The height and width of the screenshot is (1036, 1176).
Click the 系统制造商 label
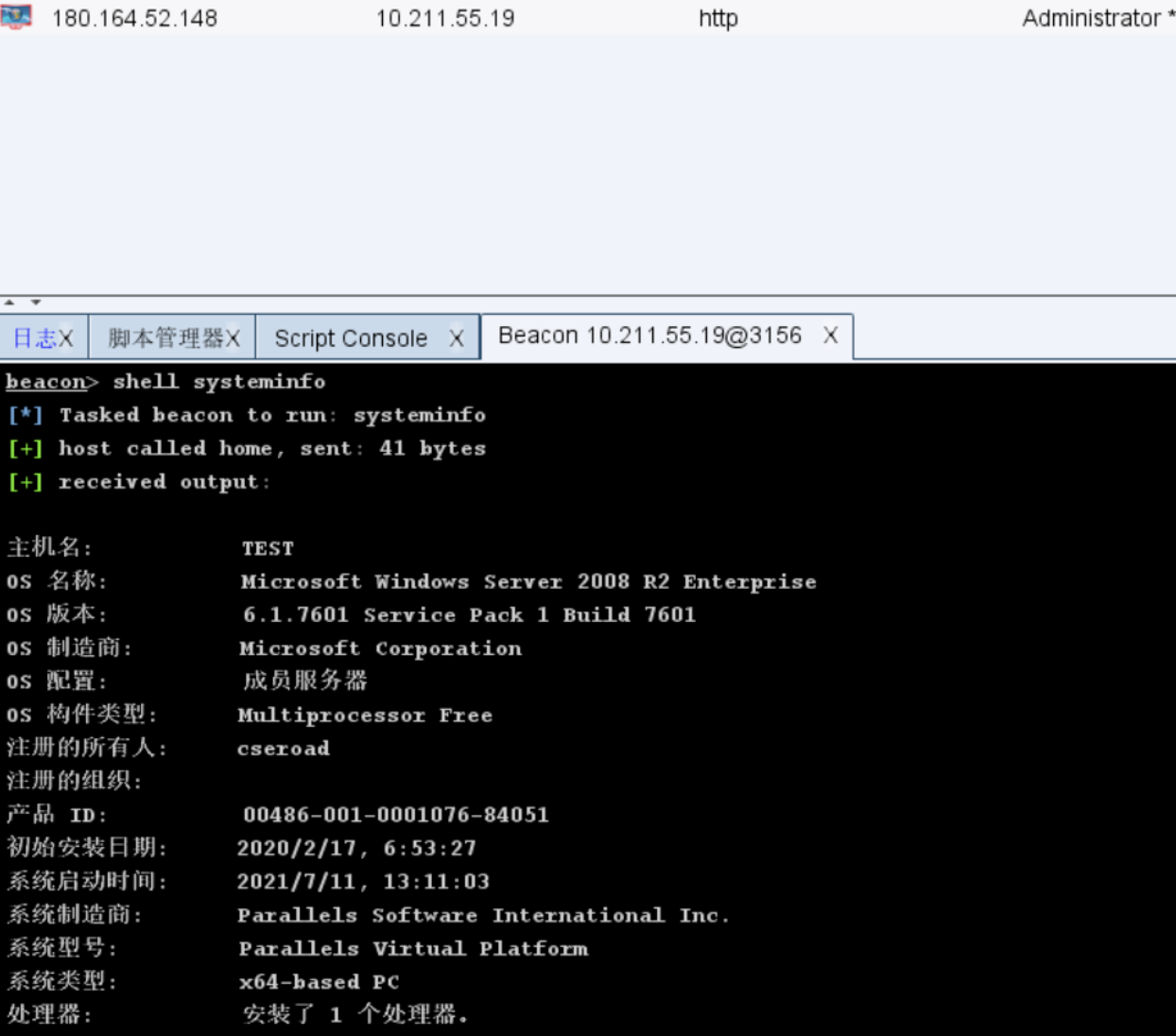tap(75, 914)
